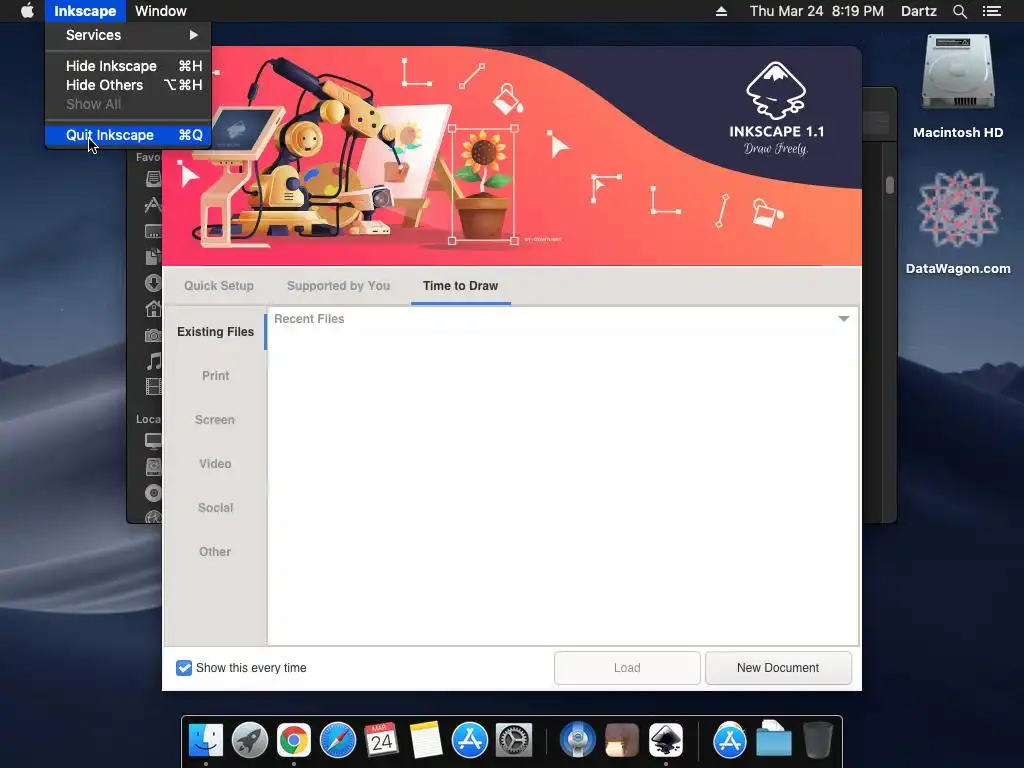Screen dimensions: 1024x768
Task: Click the Finder window scrollbar
Action: 889,185
